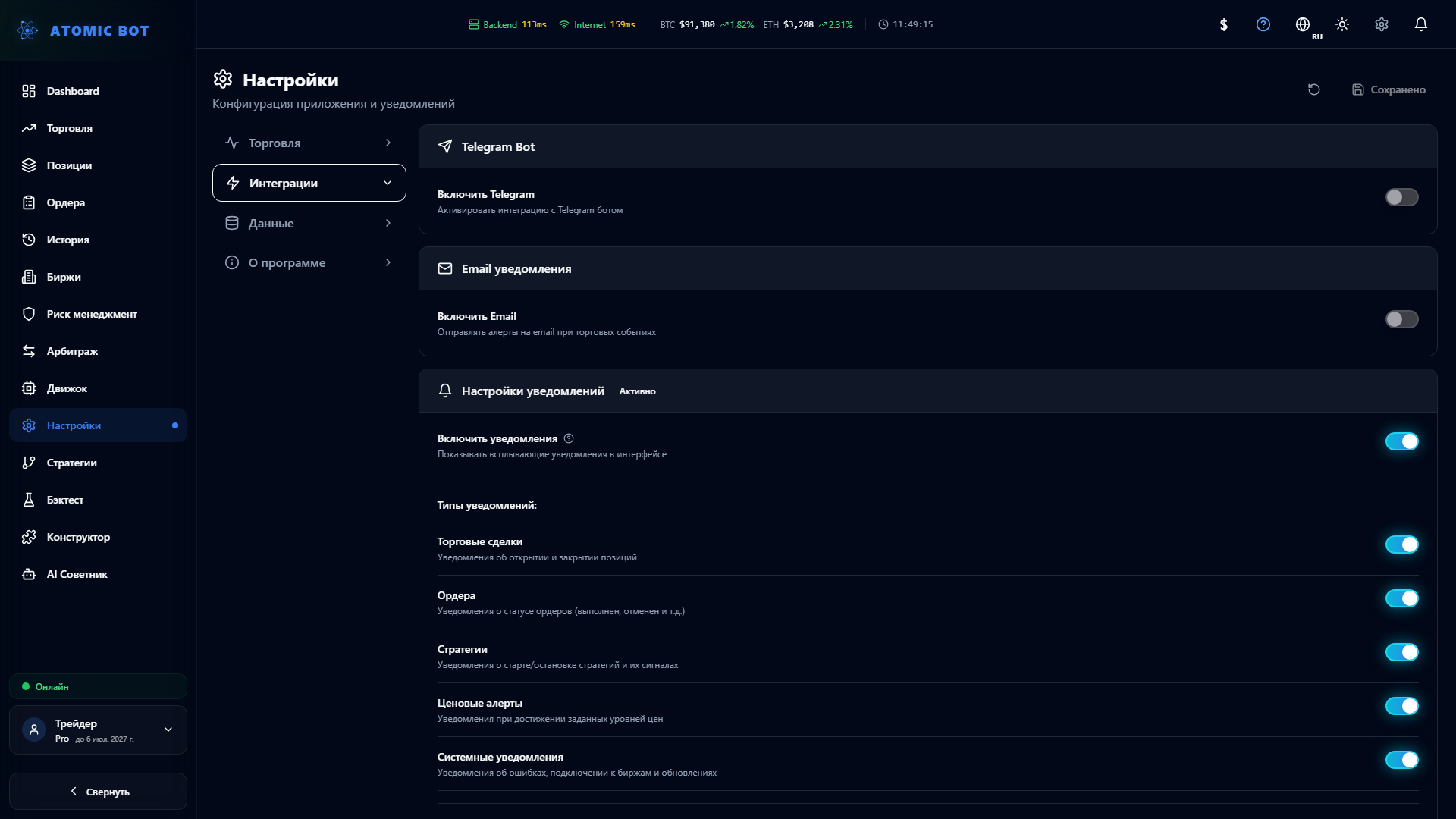
Task: Click the AI Советник robot icon
Action: coord(29,574)
